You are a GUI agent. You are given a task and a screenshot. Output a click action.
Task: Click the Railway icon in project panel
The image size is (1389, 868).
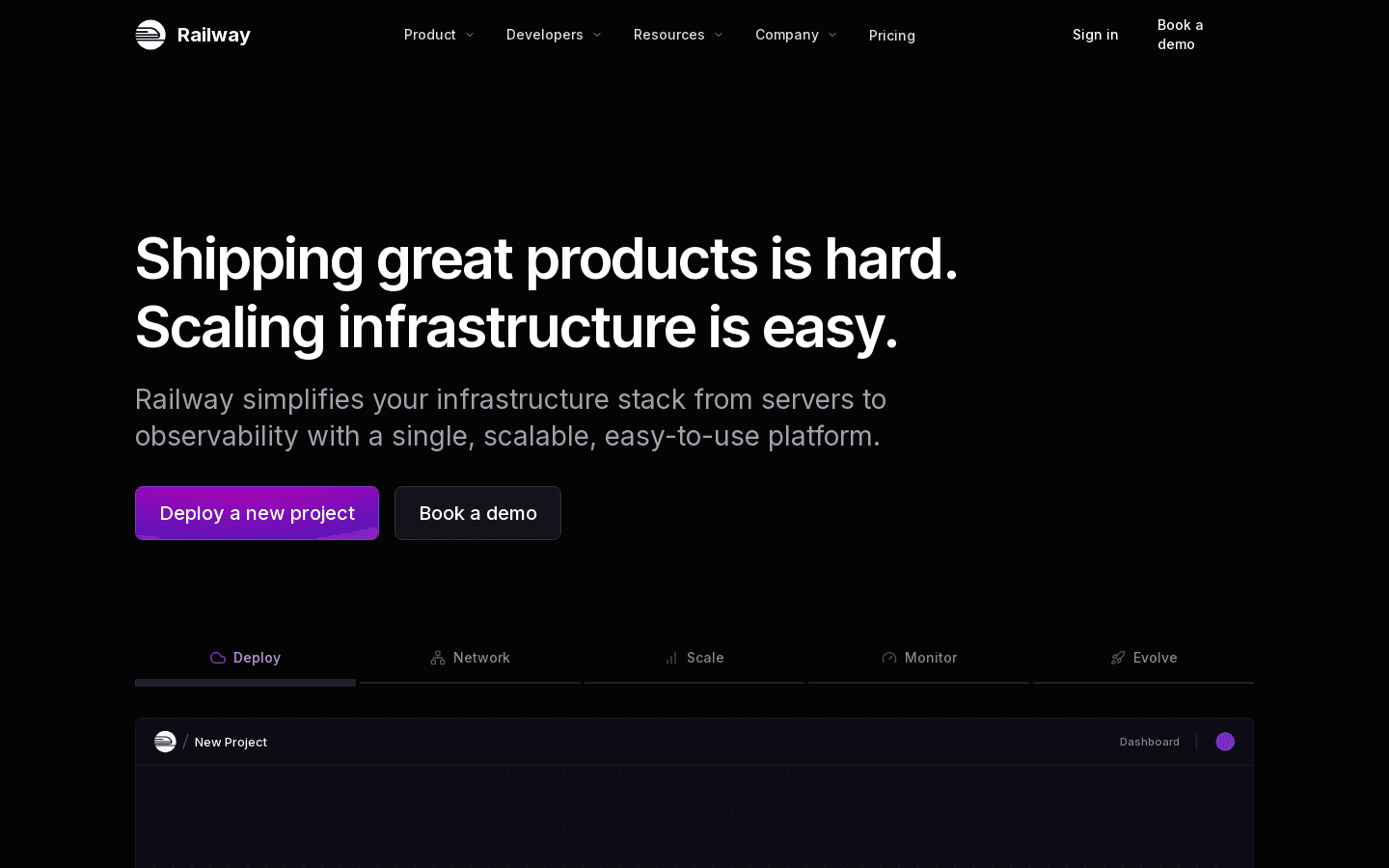(x=165, y=742)
